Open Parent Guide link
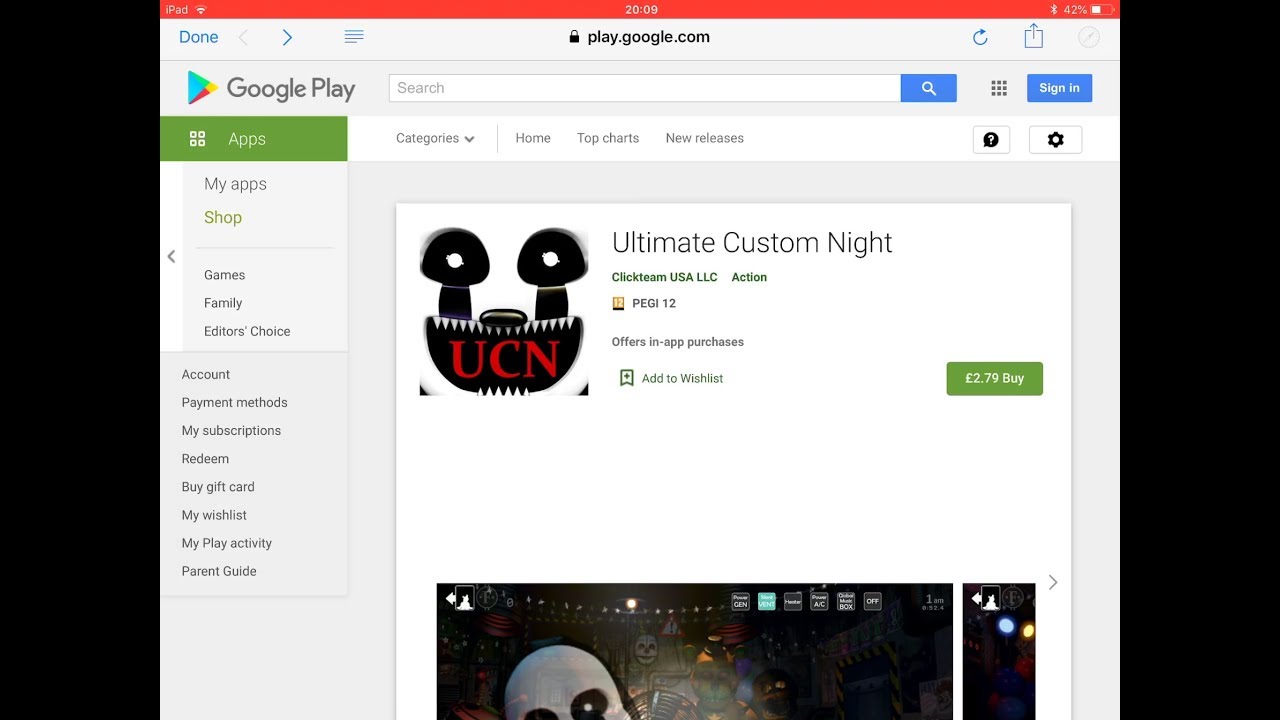 (x=219, y=571)
